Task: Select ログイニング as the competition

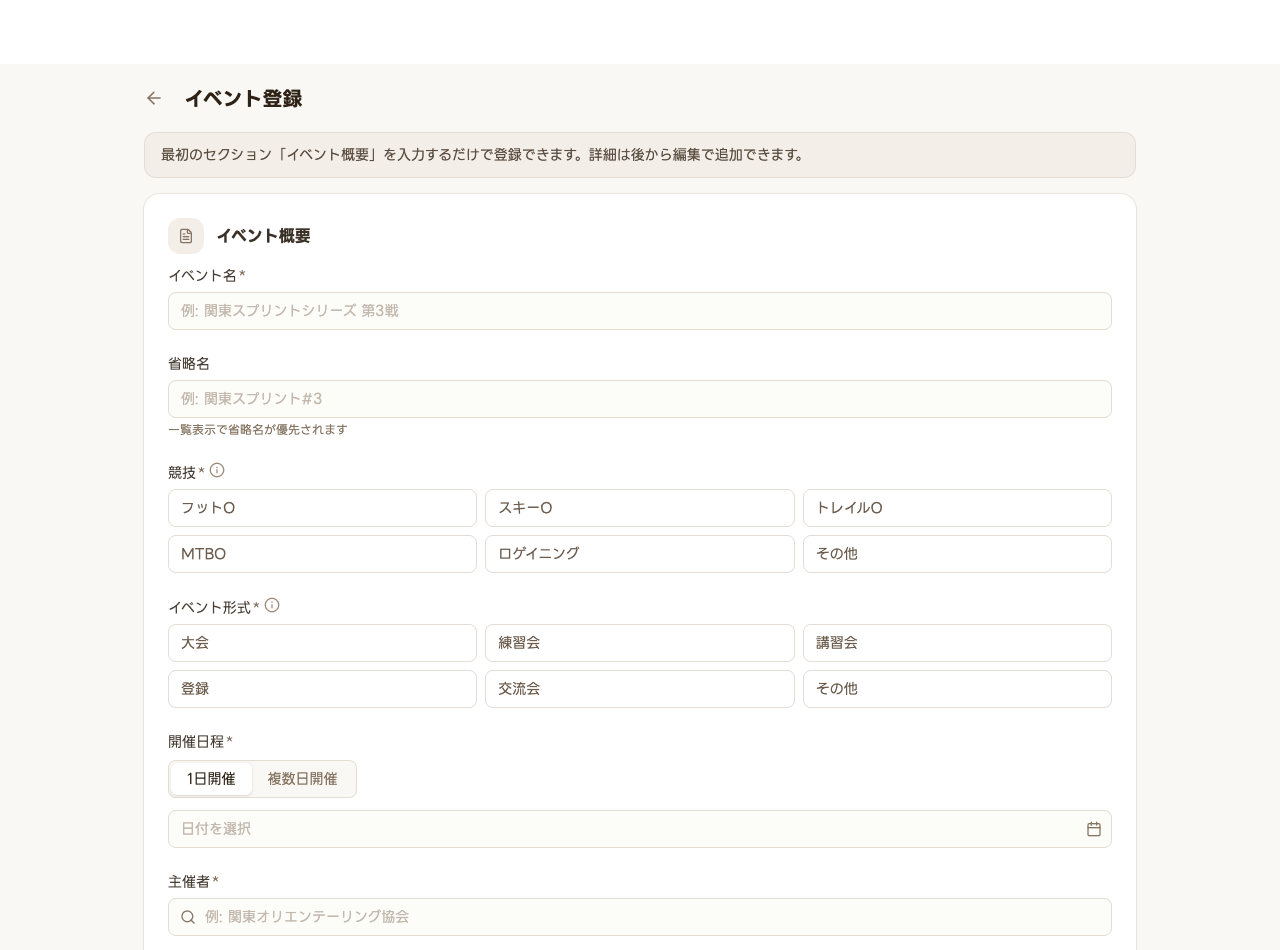Action: coord(640,554)
